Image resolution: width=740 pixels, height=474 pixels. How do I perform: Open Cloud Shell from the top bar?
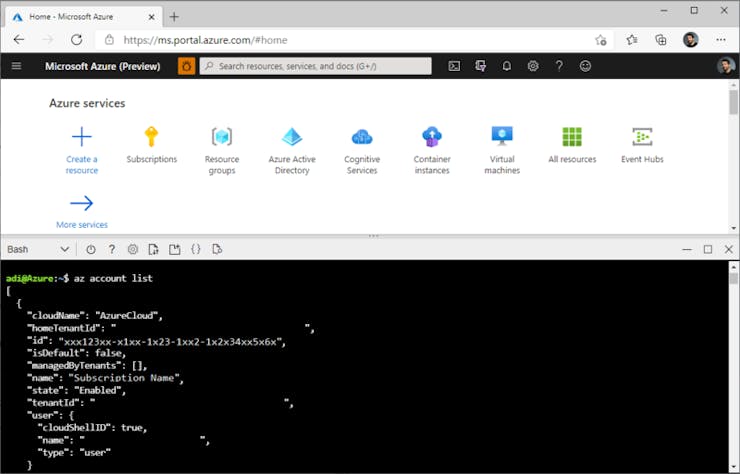454,66
